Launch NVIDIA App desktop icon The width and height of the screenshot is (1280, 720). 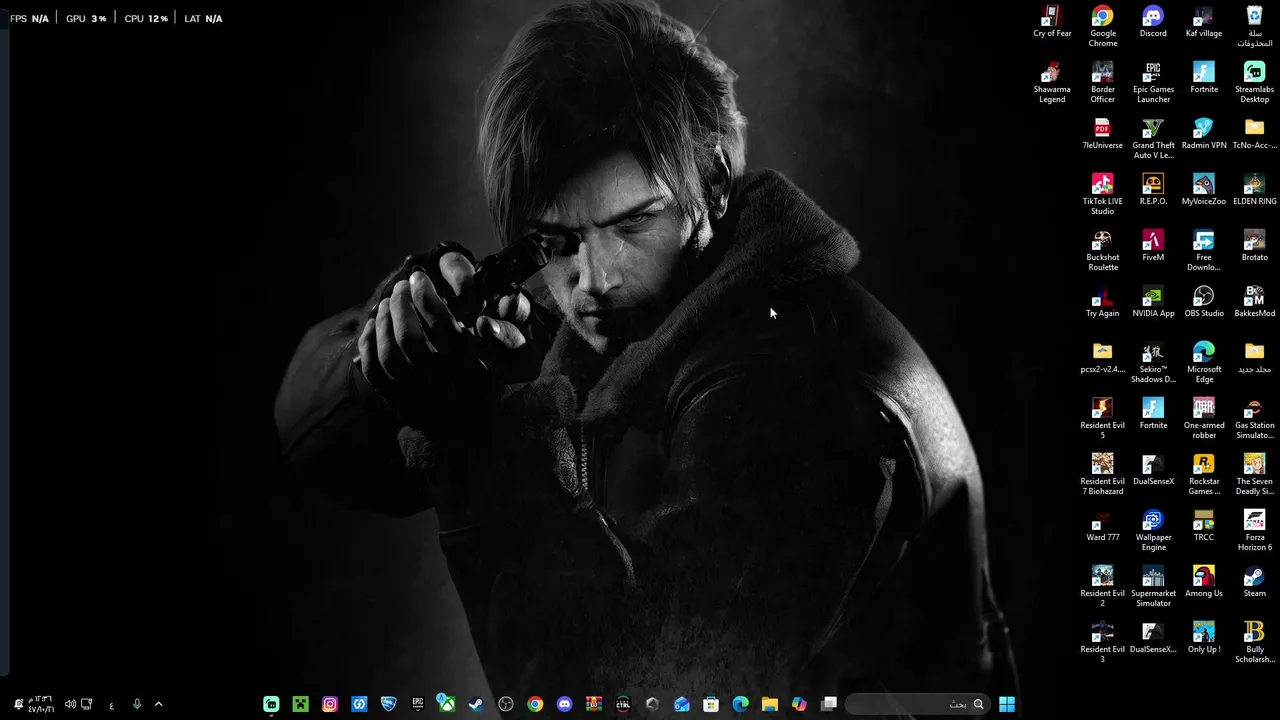[1153, 302]
